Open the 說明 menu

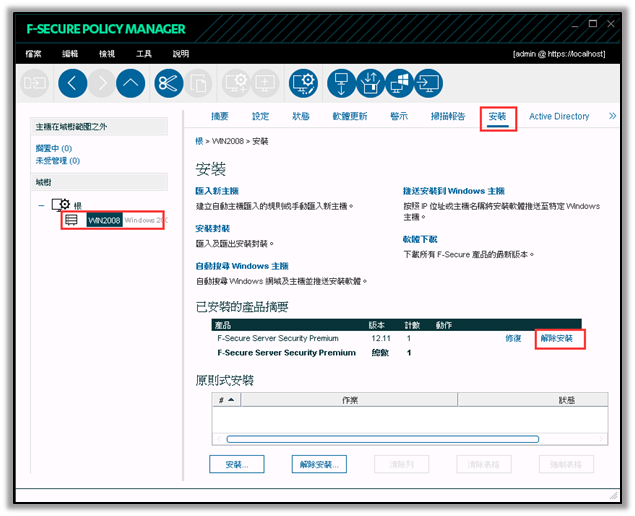pyautogui.click(x=181, y=53)
